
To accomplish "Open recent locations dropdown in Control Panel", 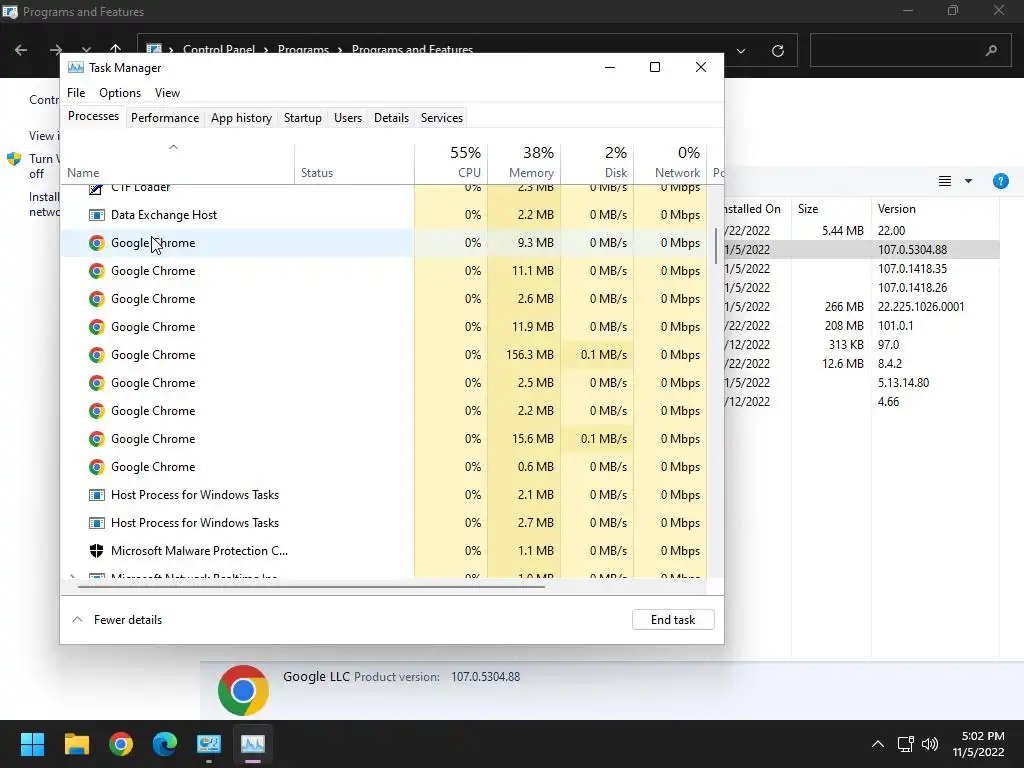I will pos(86,50).
